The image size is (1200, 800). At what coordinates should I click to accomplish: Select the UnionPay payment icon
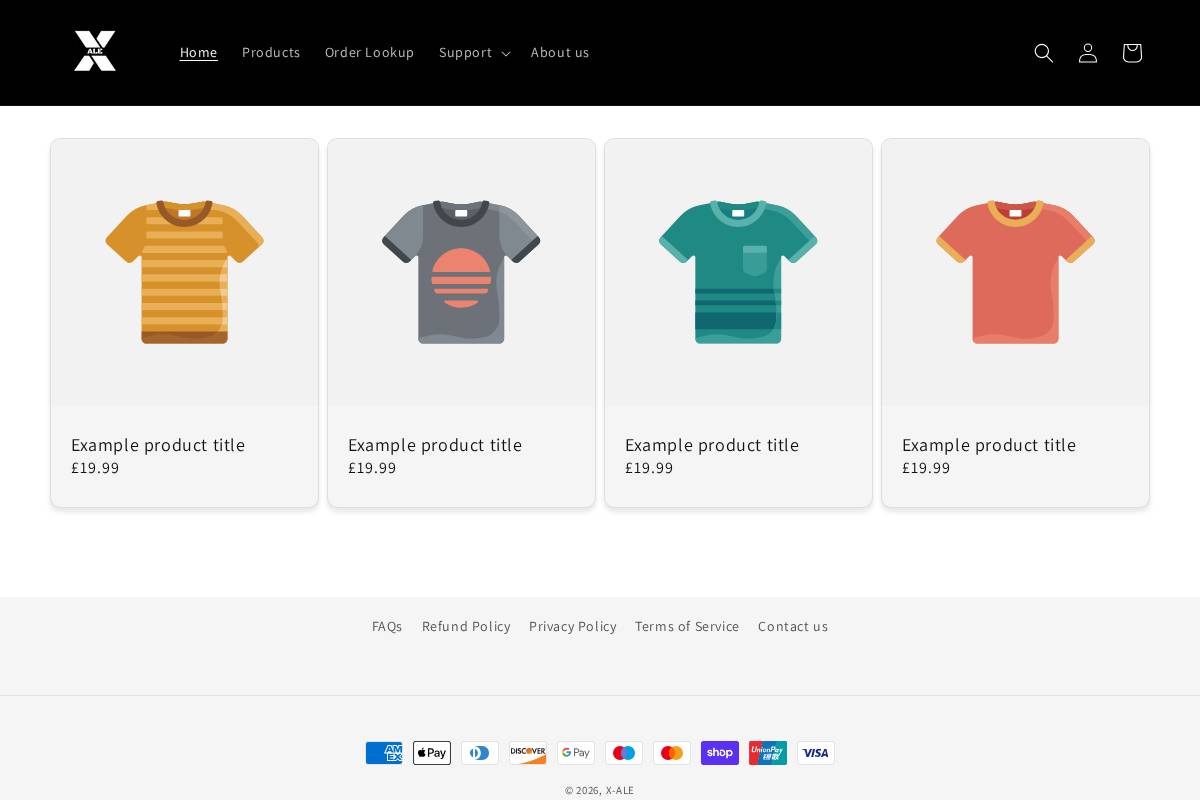pos(768,753)
